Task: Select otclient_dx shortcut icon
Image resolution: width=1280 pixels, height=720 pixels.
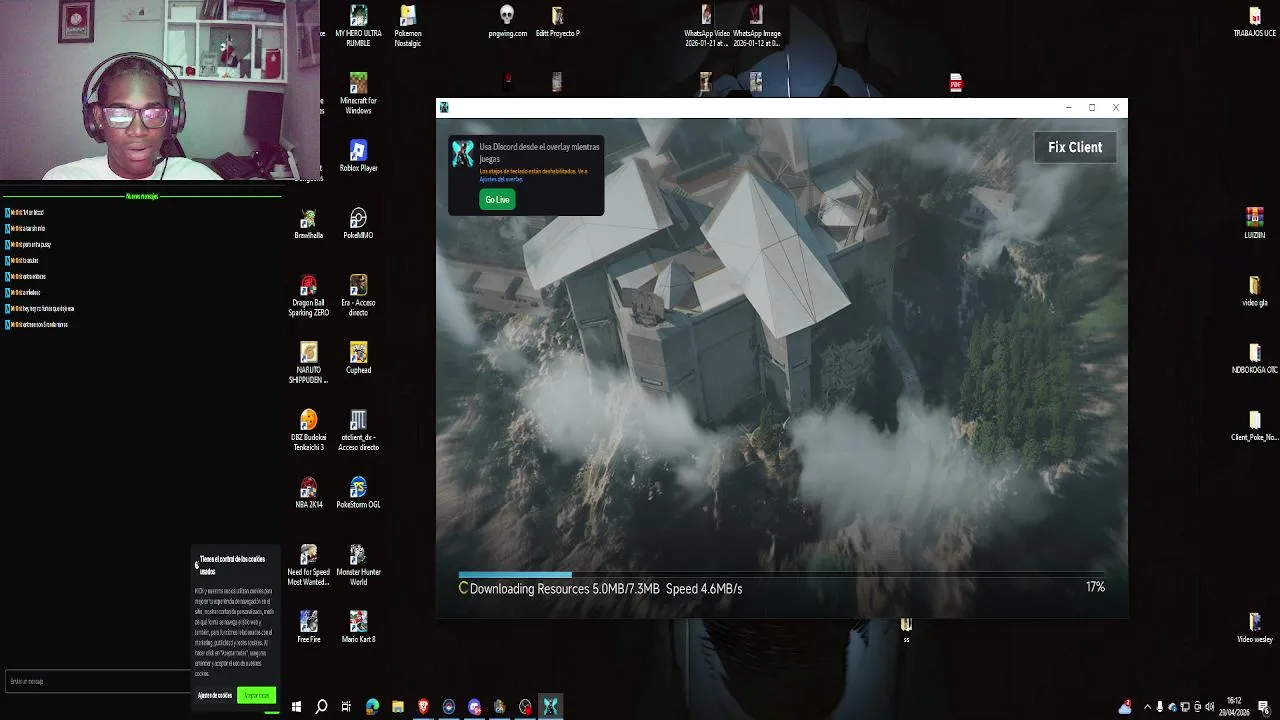Action: (358, 430)
